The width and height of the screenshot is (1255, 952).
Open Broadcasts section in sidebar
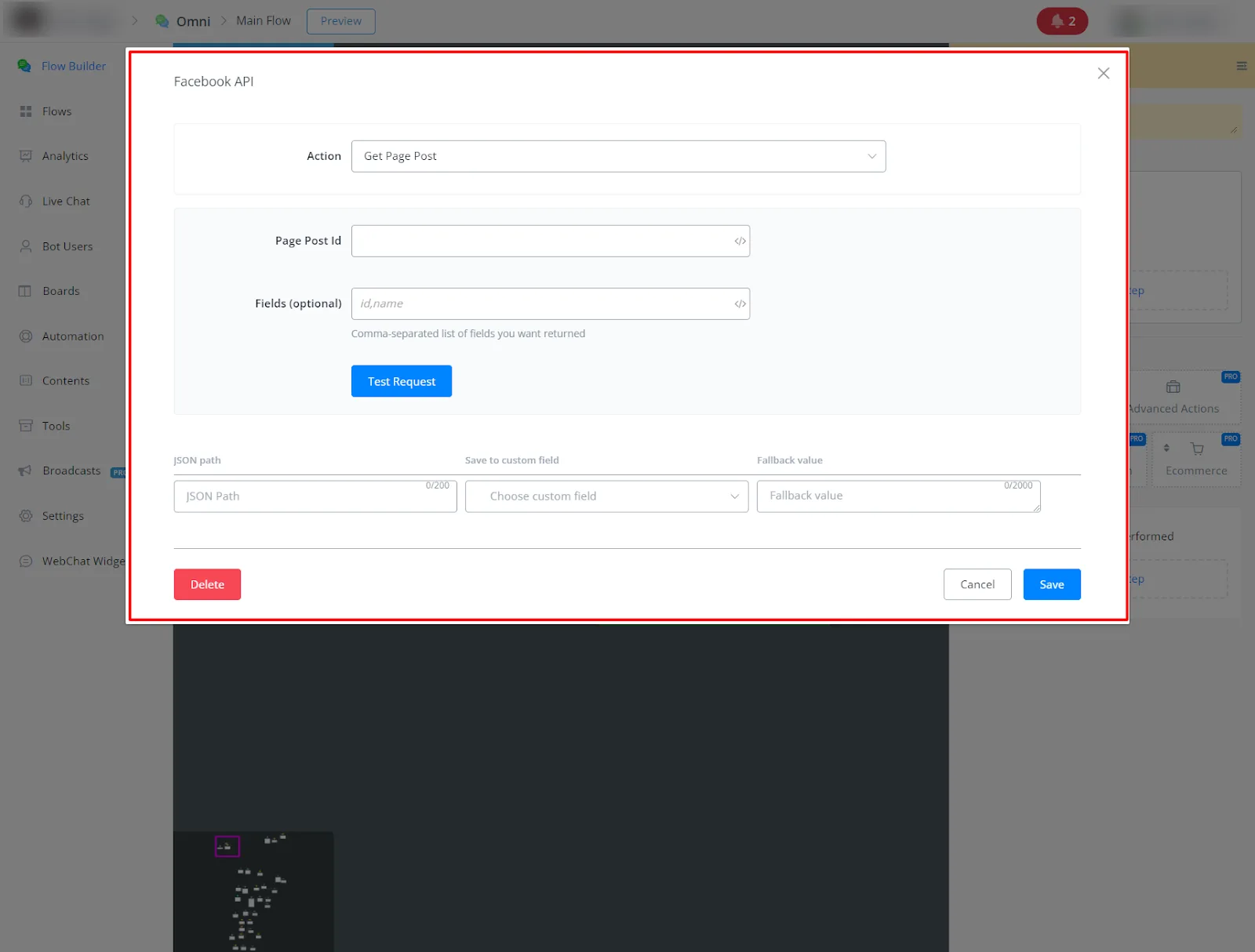point(71,471)
